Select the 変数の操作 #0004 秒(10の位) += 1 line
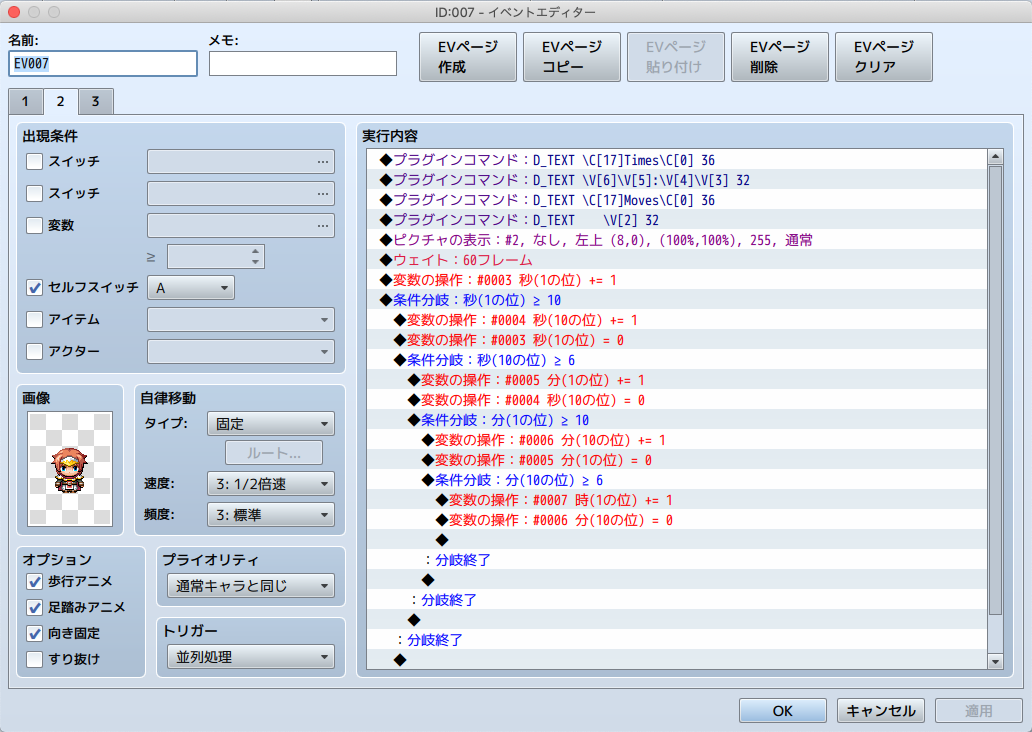1032x732 pixels. [x=677, y=320]
